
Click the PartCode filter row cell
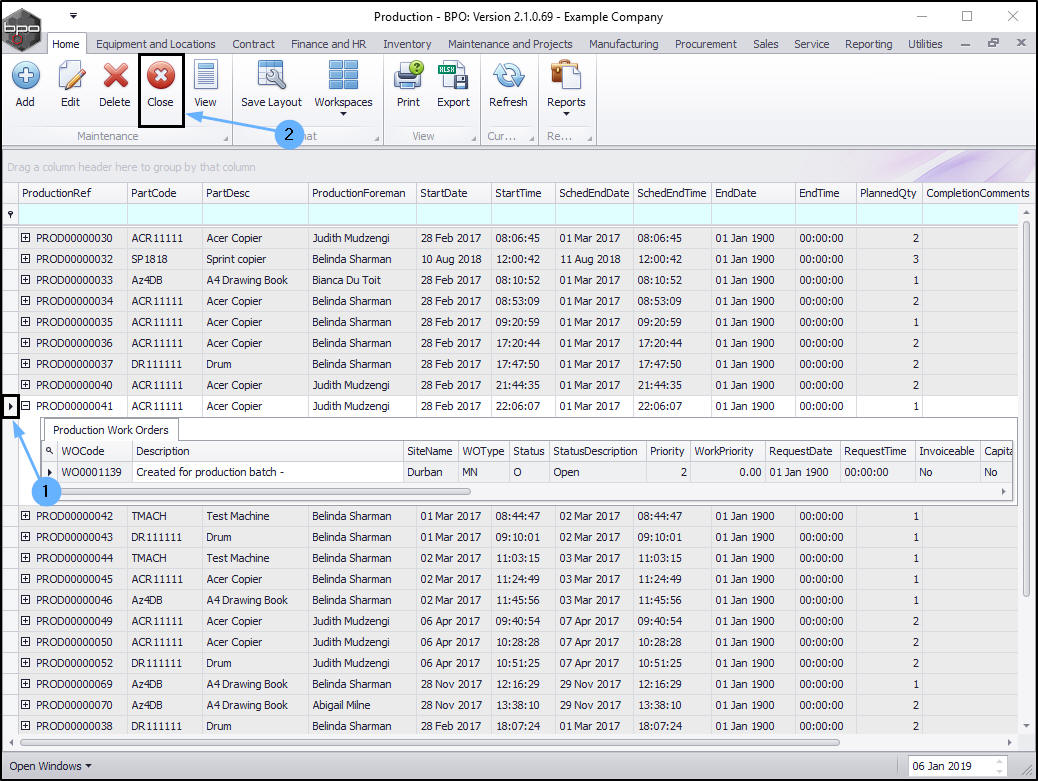[164, 214]
